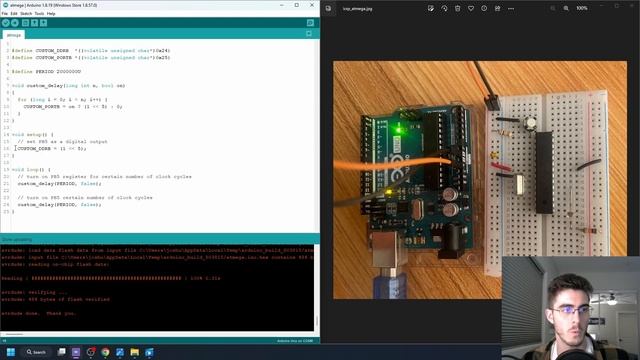Click the avrdude done Thank you line
The image size is (640, 360).
(x=39, y=313)
